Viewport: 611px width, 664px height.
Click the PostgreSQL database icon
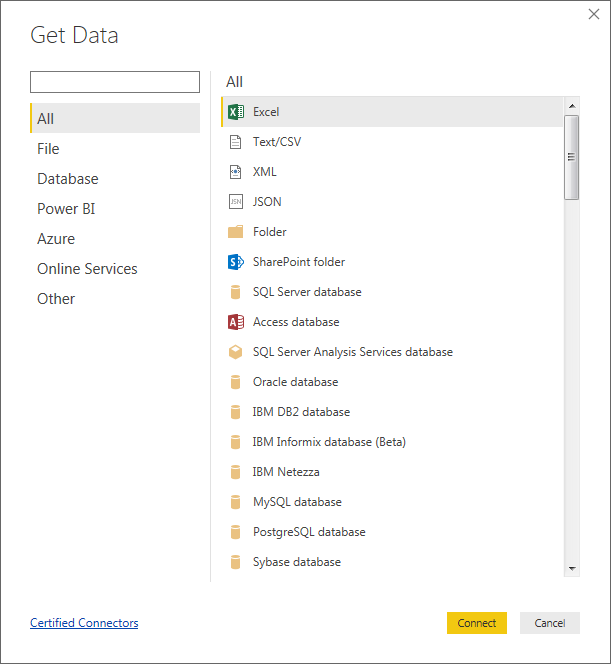click(235, 532)
